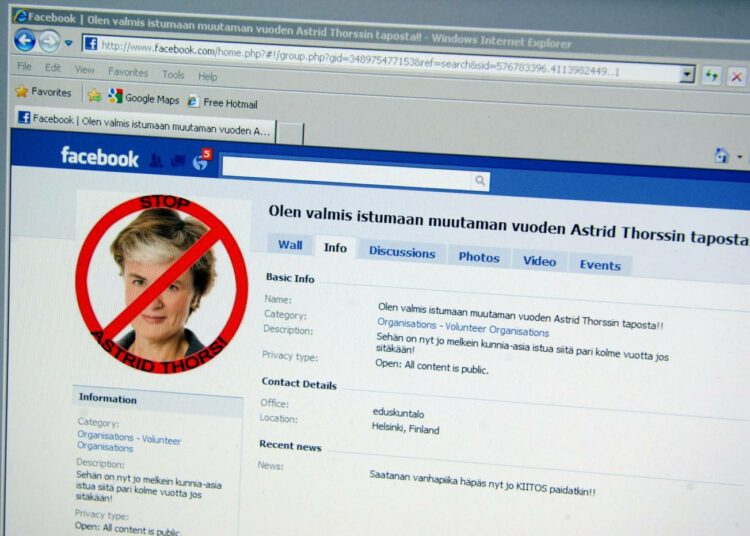Open the Photos tab
This screenshot has width=750, height=536.
point(479,257)
